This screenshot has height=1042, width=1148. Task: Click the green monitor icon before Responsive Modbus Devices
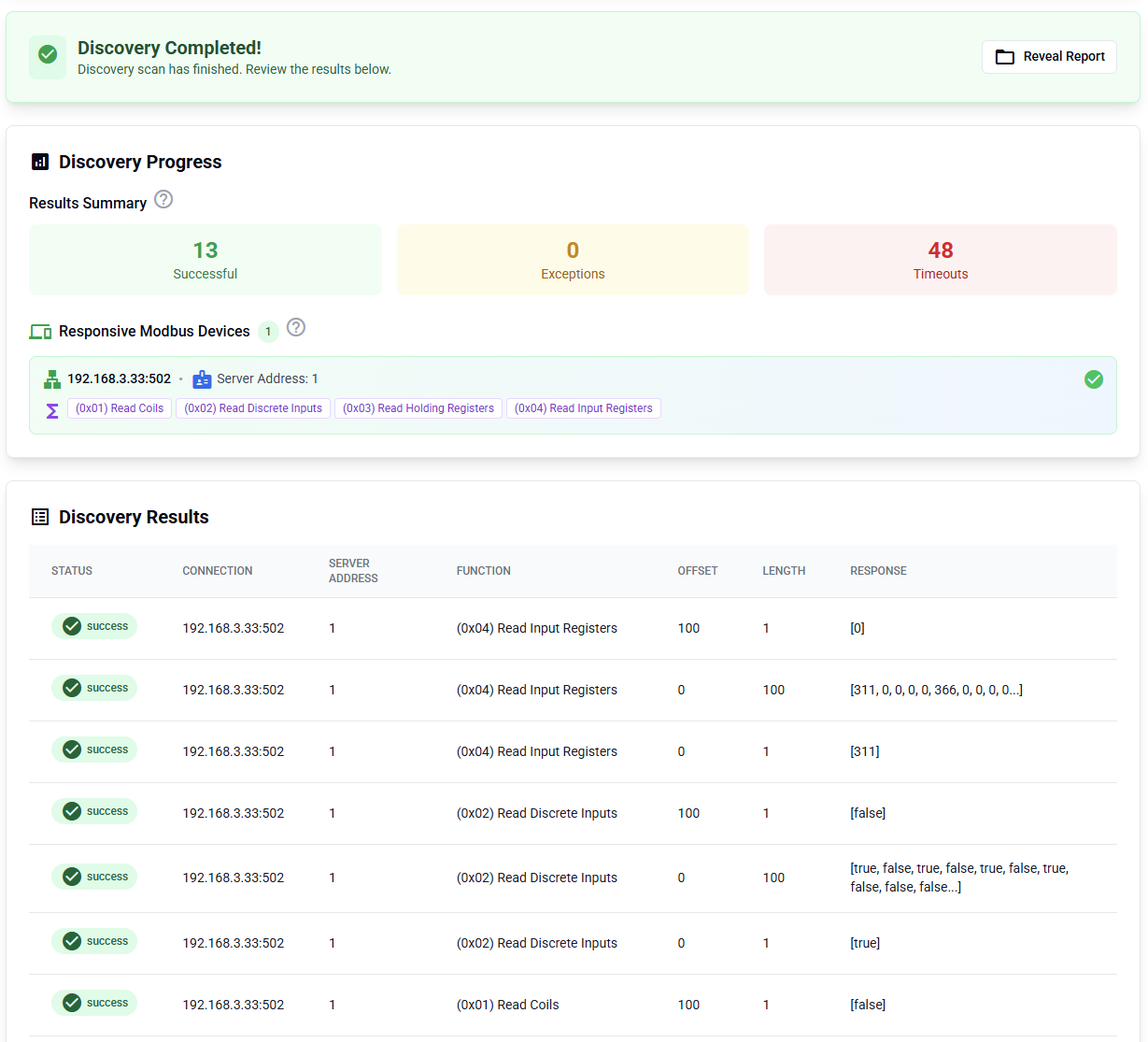(x=40, y=331)
